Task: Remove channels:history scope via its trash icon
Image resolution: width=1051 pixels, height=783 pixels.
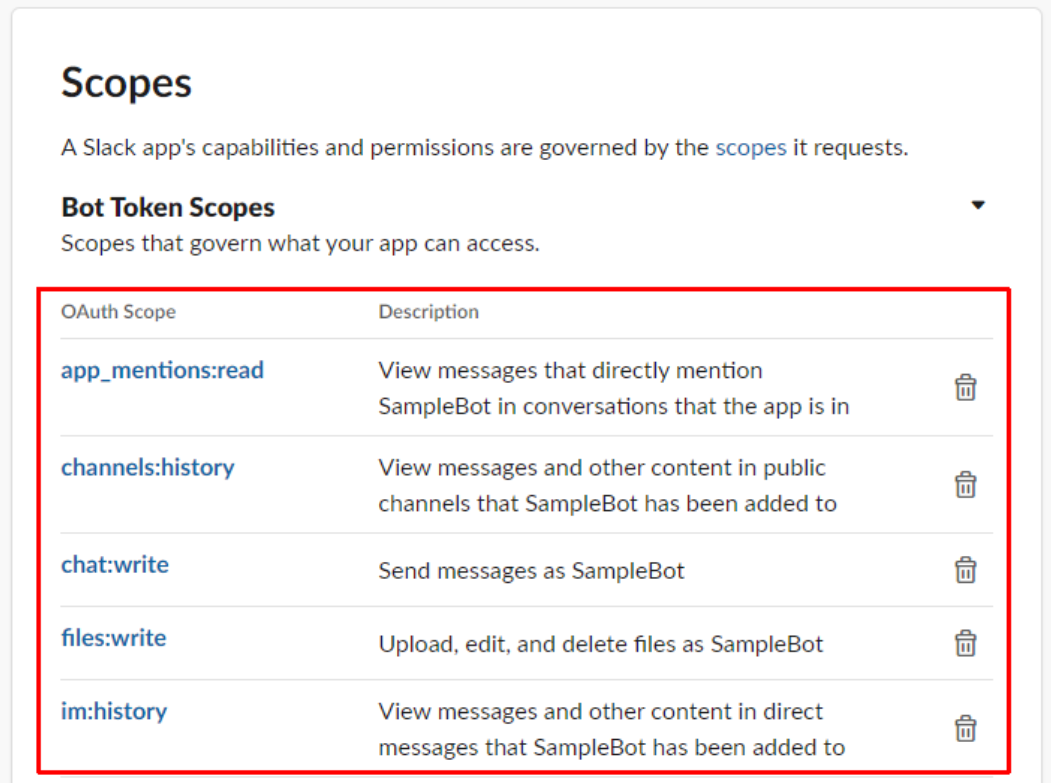Action: point(965,485)
